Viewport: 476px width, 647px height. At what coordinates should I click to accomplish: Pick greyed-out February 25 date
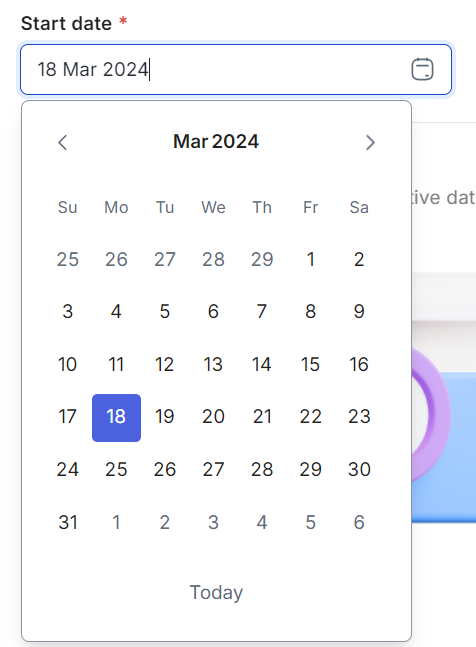pyautogui.click(x=68, y=260)
